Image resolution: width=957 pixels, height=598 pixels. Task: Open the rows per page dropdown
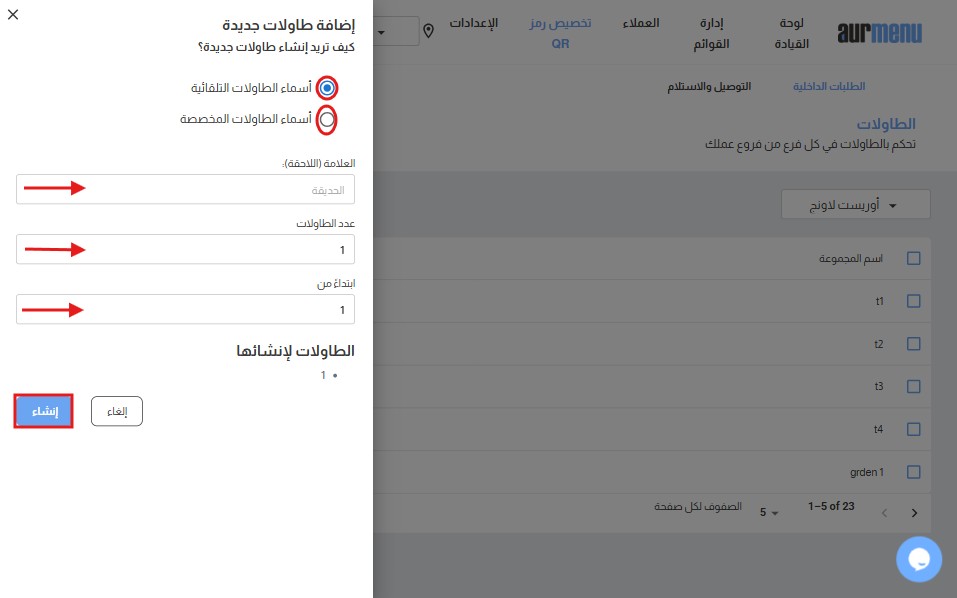pyautogui.click(x=768, y=512)
